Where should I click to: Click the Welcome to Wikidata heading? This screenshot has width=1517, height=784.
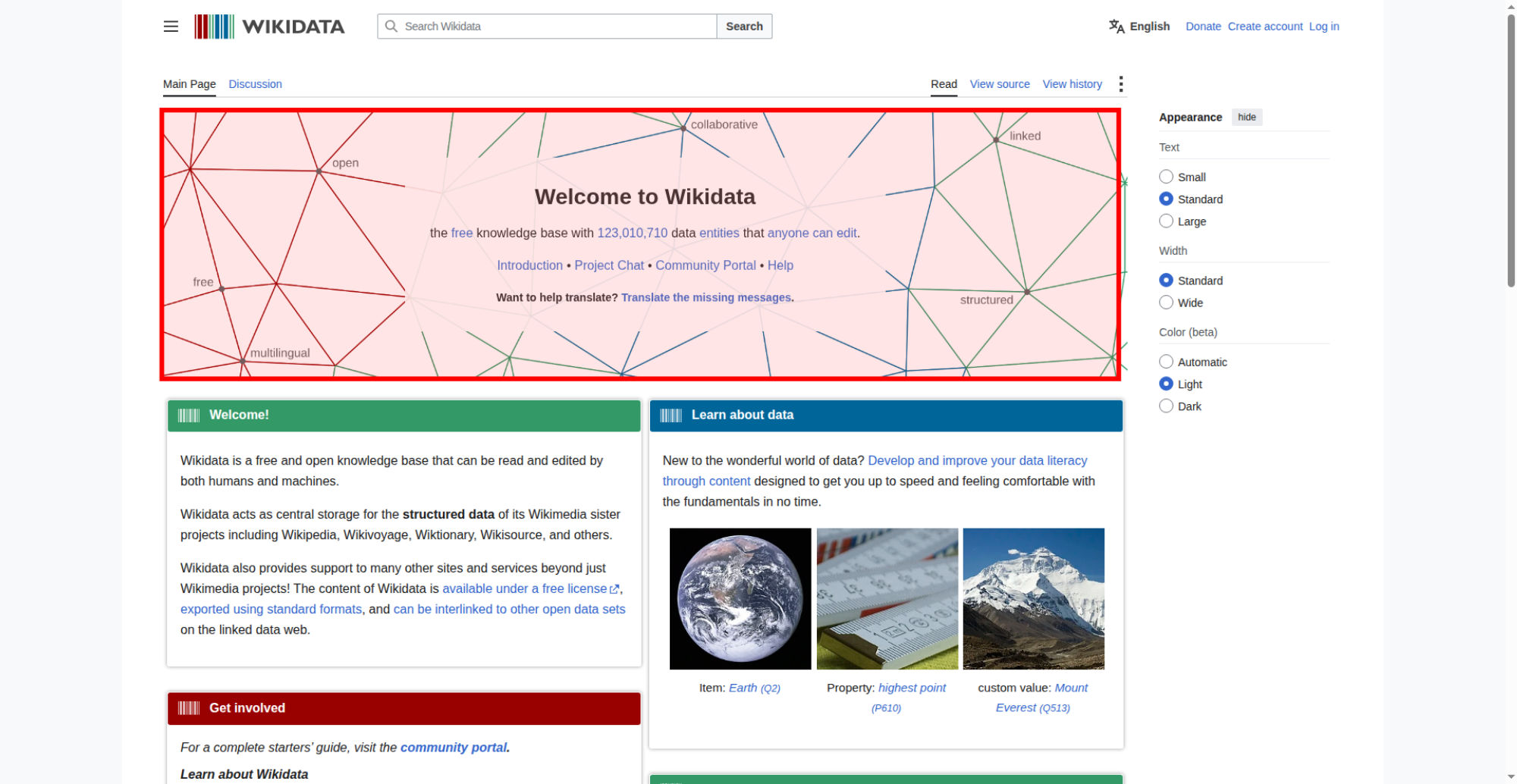pyautogui.click(x=645, y=196)
